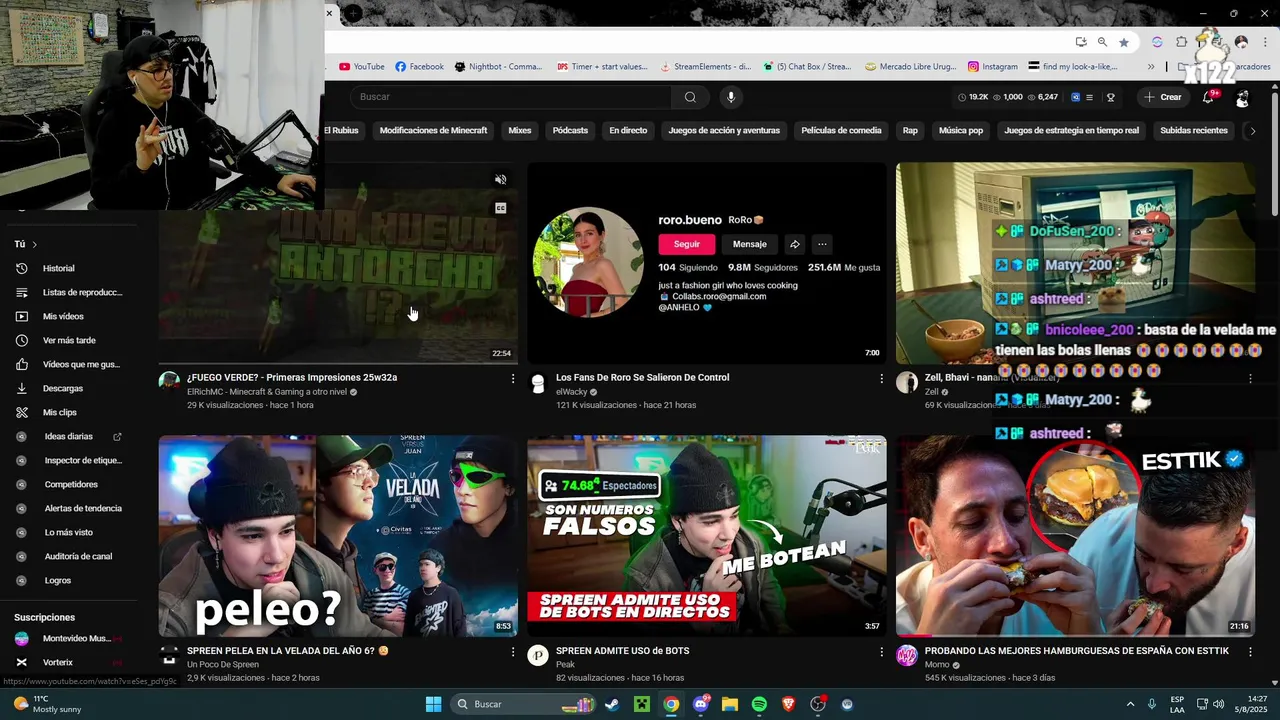The image size is (1280, 720).
Task: Open Steam from the taskbar
Action: (x=612, y=704)
